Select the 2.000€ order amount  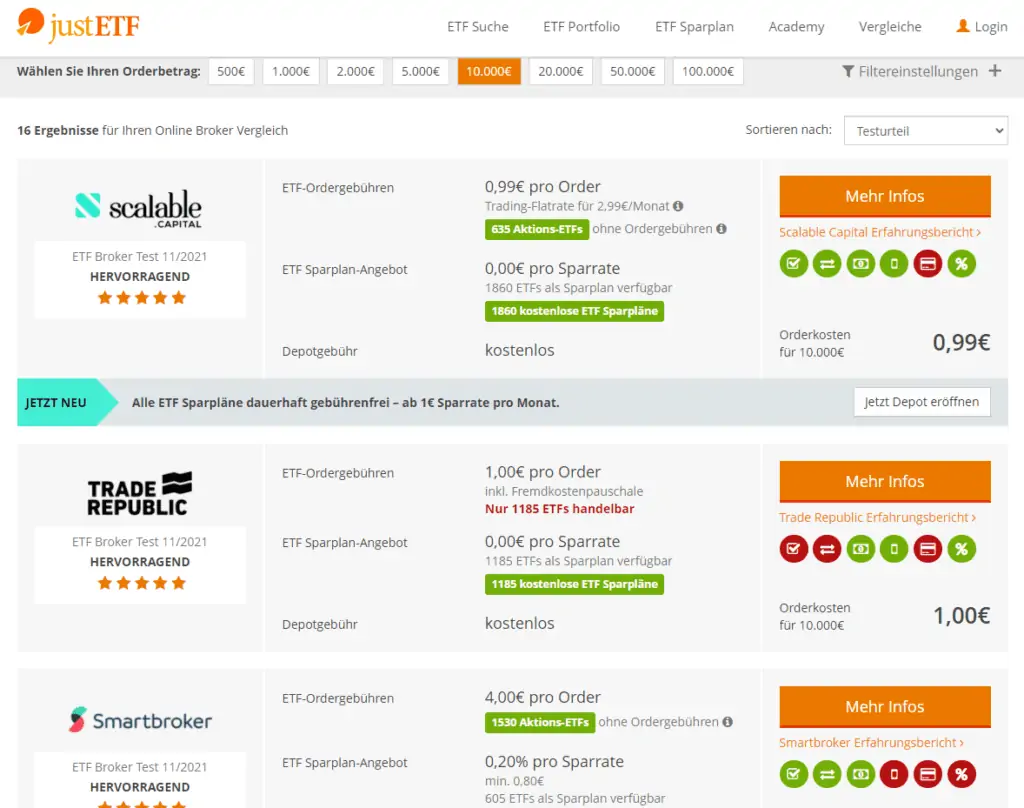355,71
